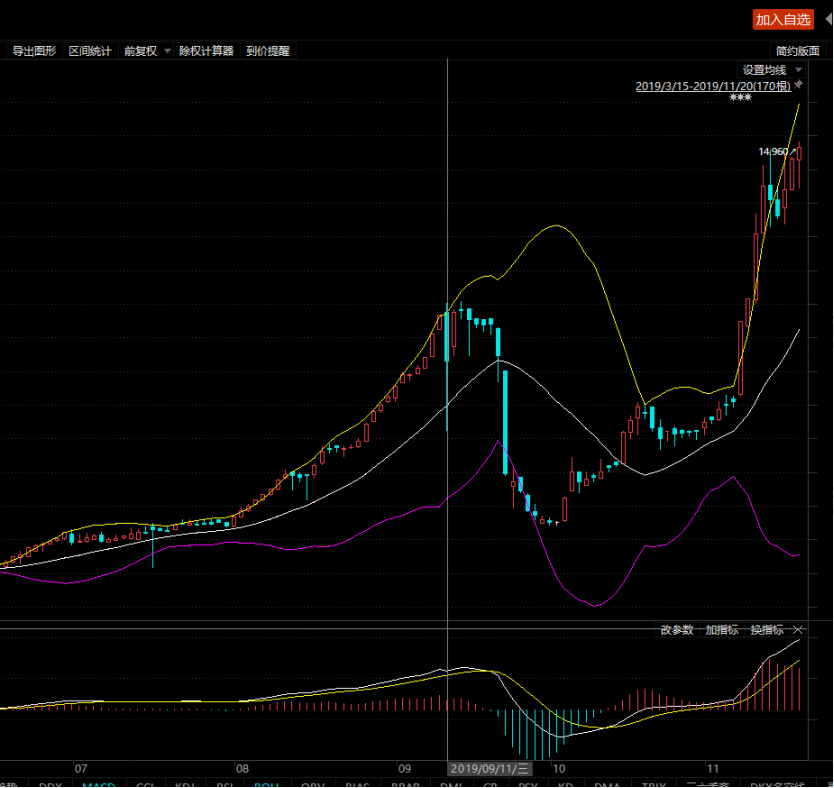Switch to 简约版面 simple layout
This screenshot has height=788, width=834.
(x=797, y=51)
